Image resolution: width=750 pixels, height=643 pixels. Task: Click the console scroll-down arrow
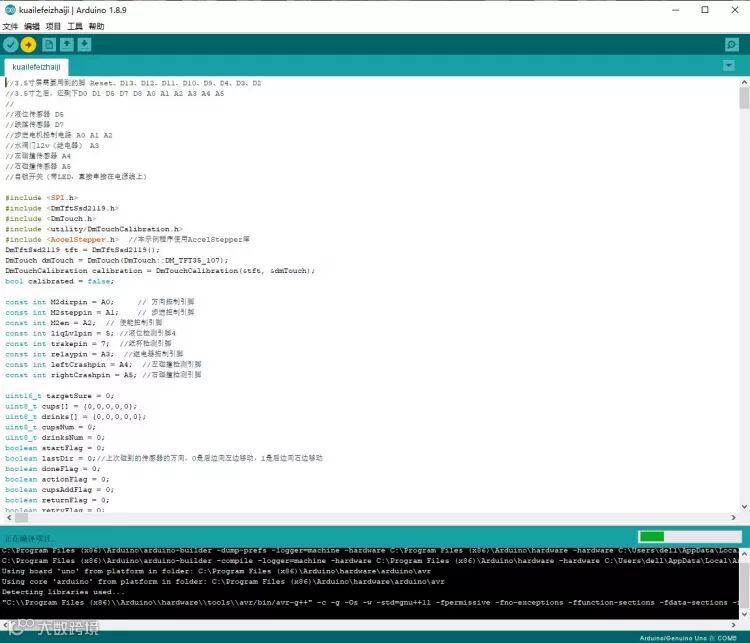[744, 614]
